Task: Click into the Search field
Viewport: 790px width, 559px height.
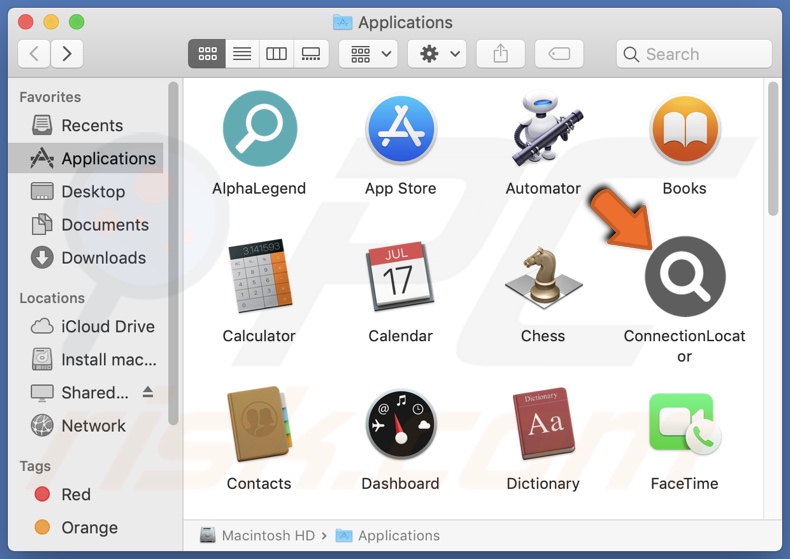Action: coord(694,54)
